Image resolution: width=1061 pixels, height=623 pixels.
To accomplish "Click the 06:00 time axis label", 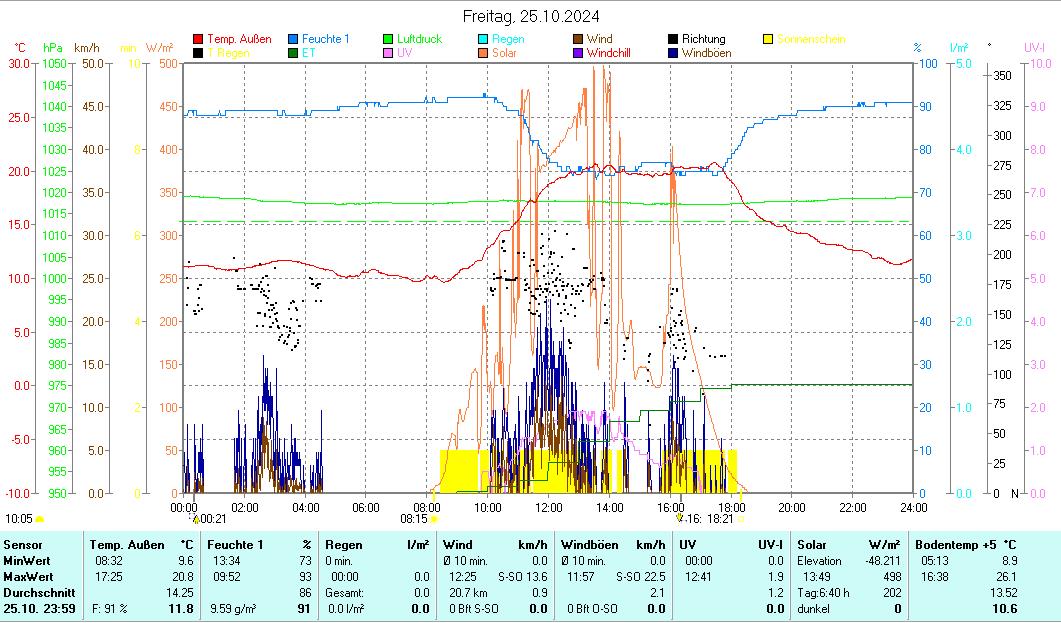I will pos(366,507).
